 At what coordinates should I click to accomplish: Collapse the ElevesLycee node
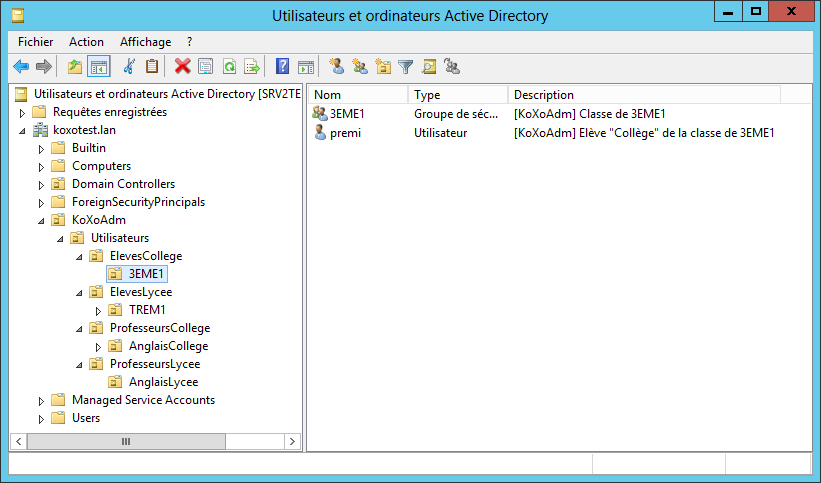coord(79,293)
